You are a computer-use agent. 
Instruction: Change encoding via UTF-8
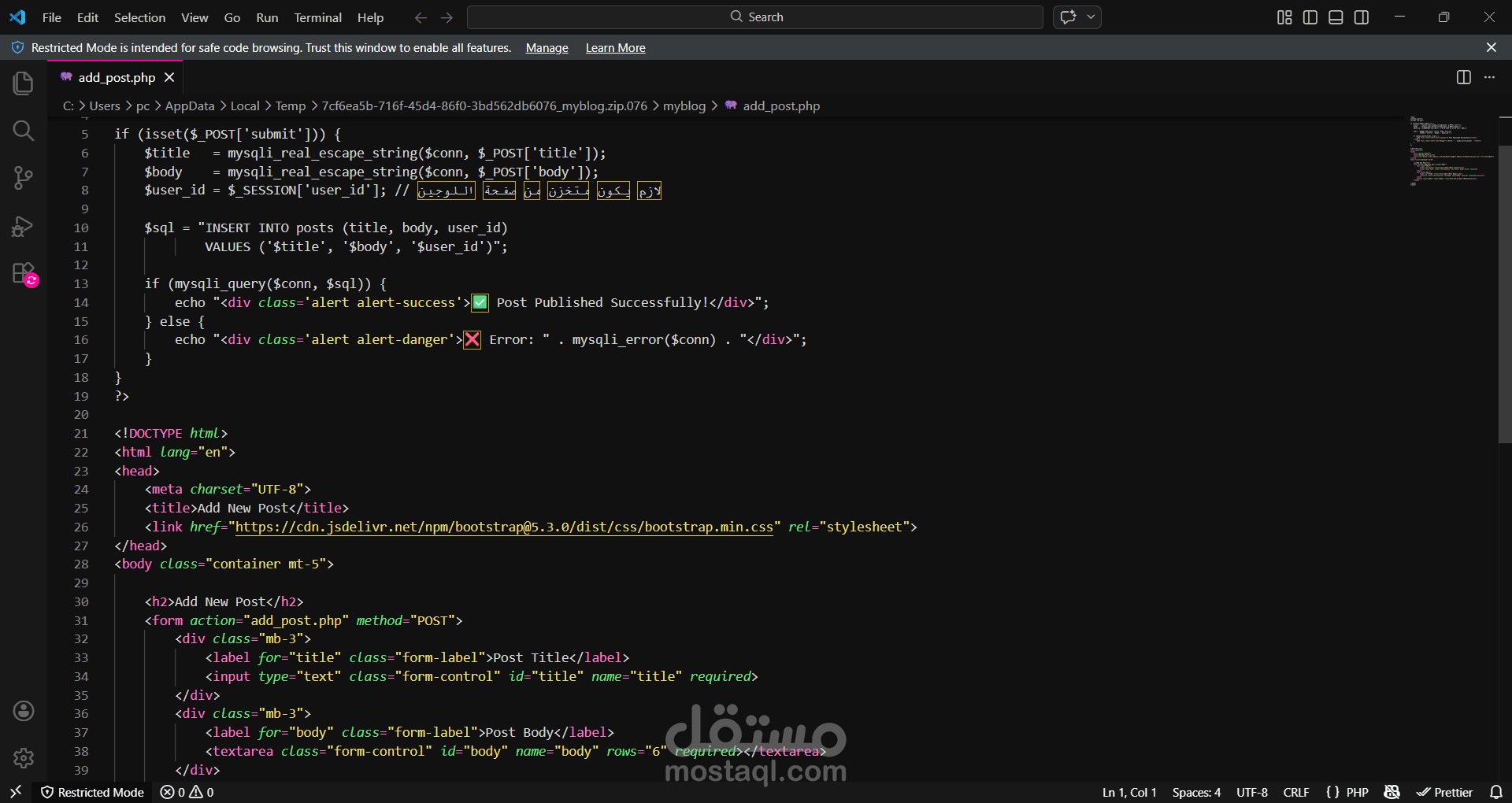pyautogui.click(x=1252, y=792)
